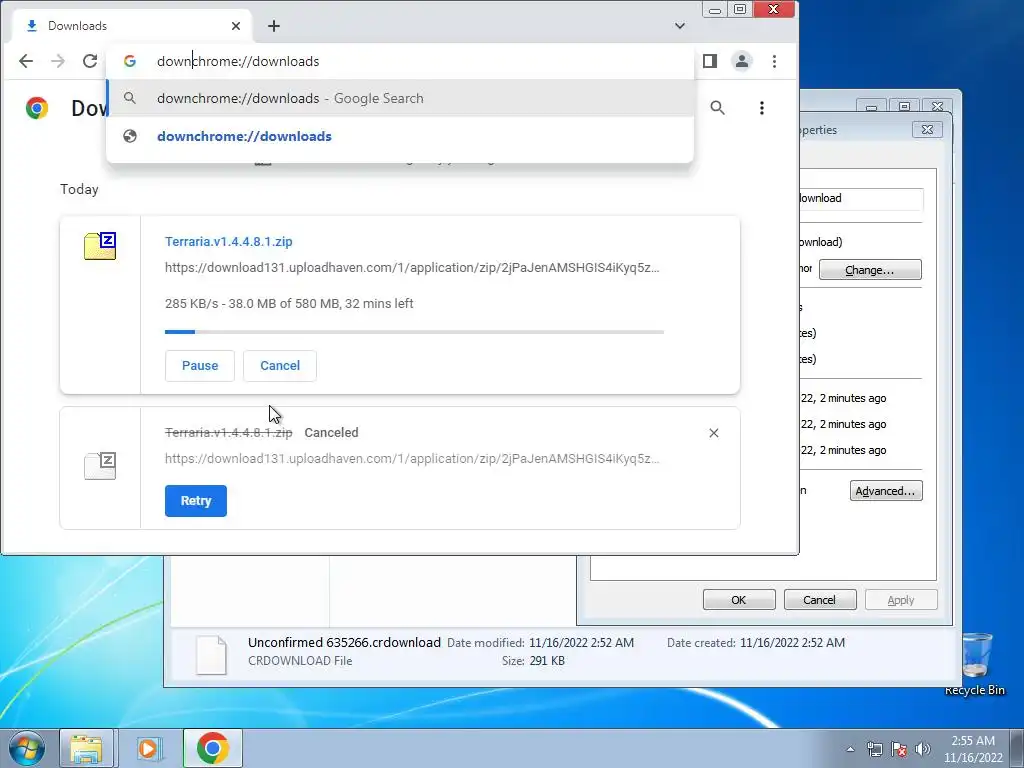1024x768 pixels.
Task: Click Cancel in the Properties dialog
Action: (x=820, y=600)
